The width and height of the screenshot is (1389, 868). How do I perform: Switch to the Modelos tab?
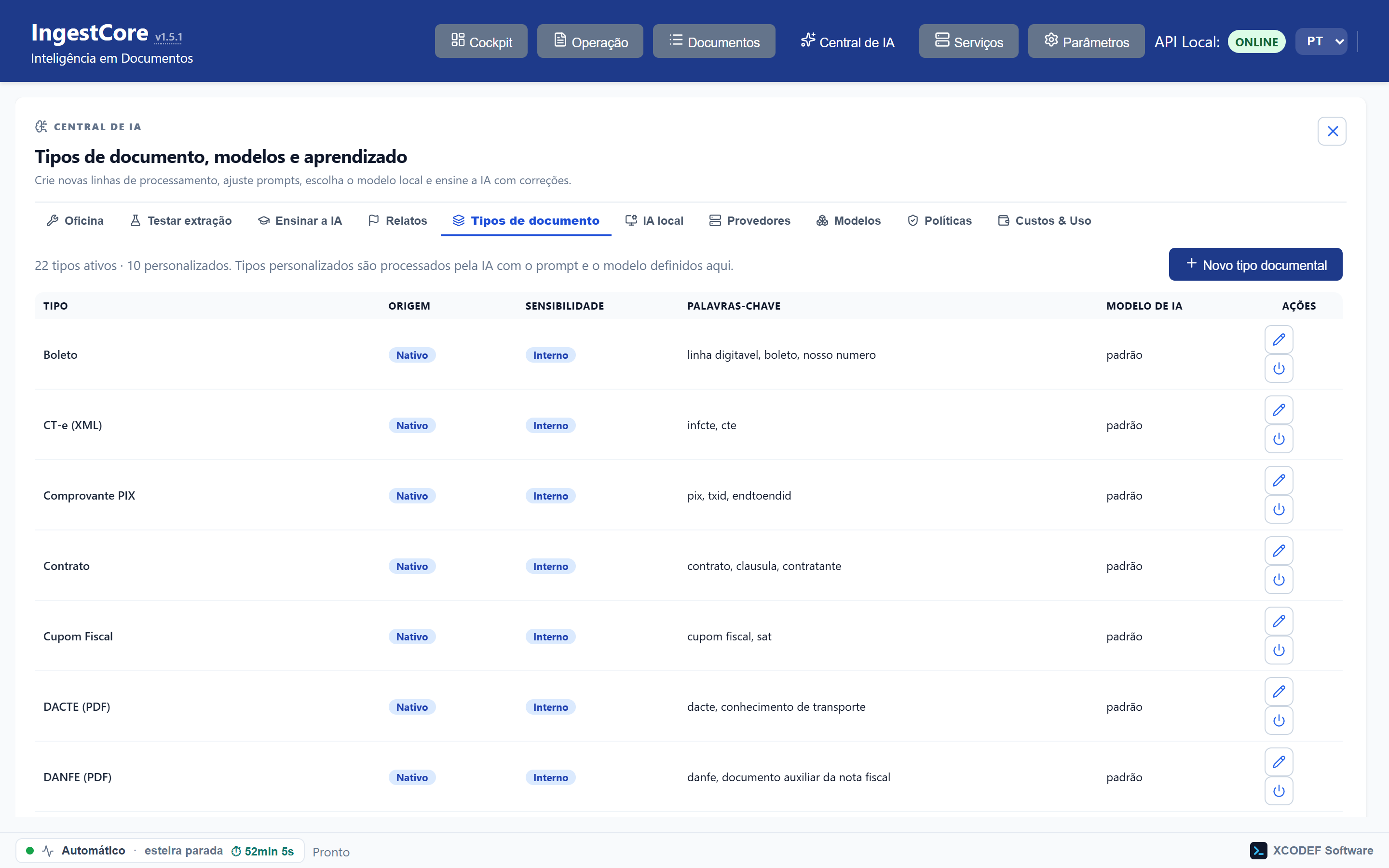[x=848, y=221]
